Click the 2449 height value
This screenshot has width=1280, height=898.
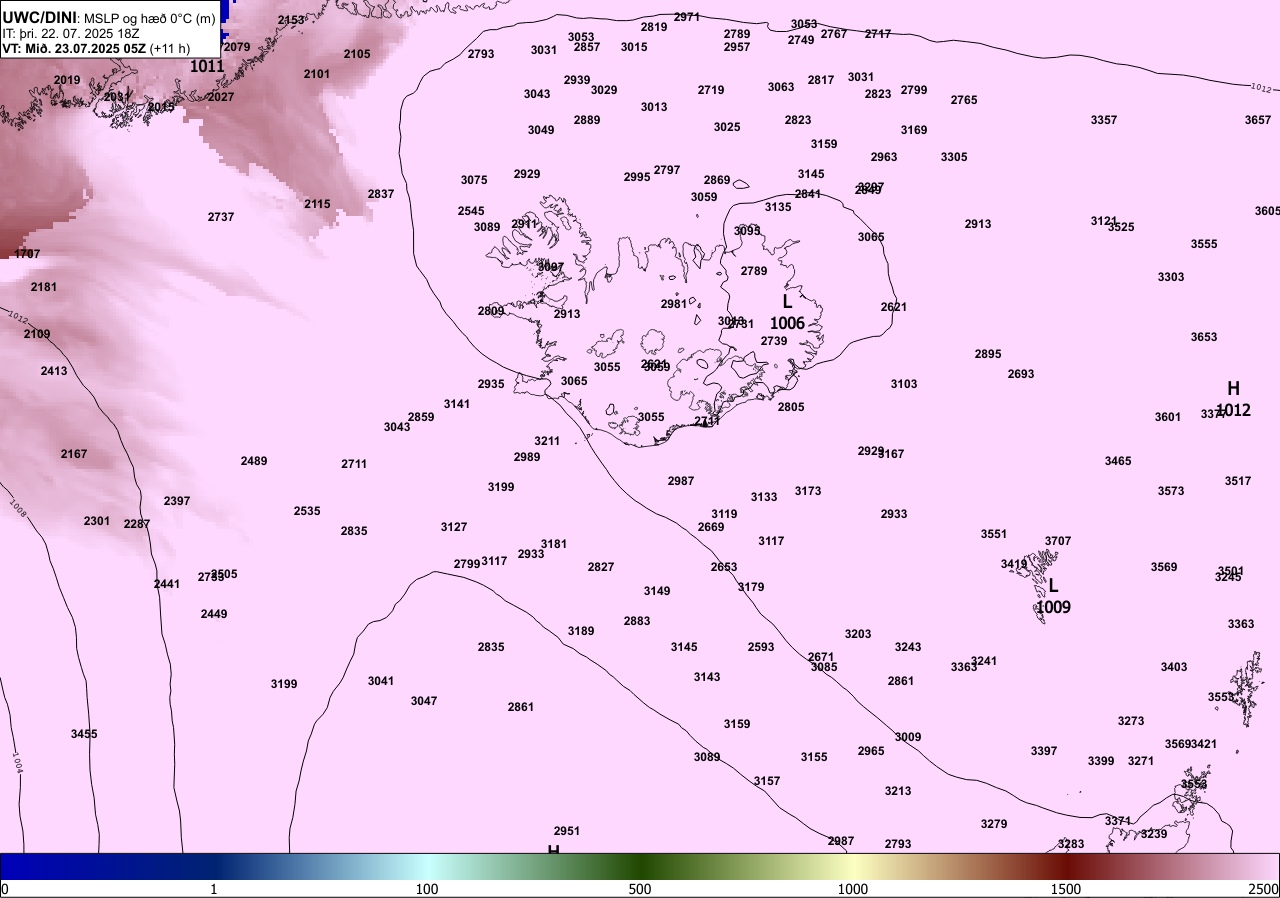pyautogui.click(x=214, y=614)
